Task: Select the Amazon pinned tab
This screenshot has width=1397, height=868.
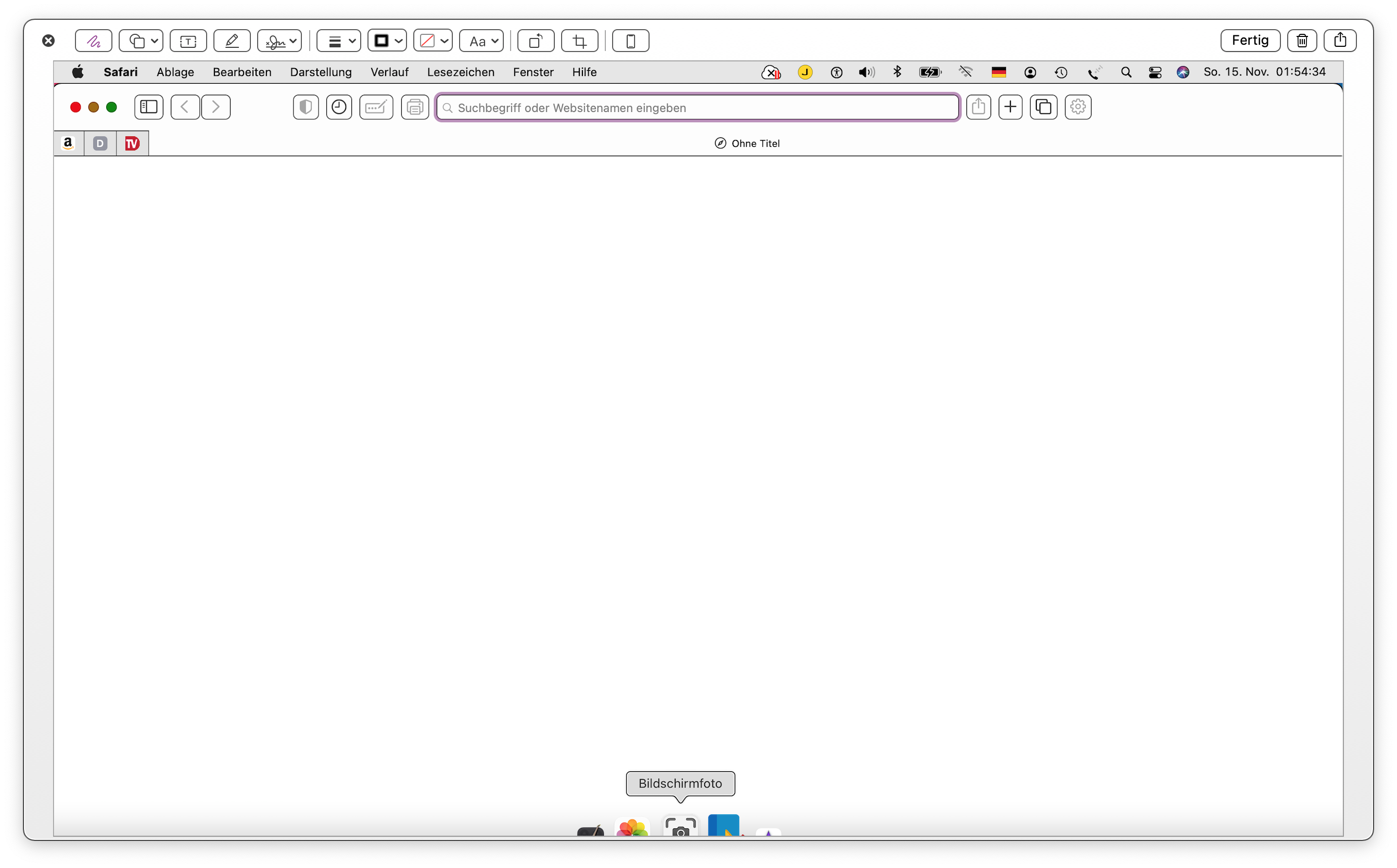Action: click(x=68, y=143)
